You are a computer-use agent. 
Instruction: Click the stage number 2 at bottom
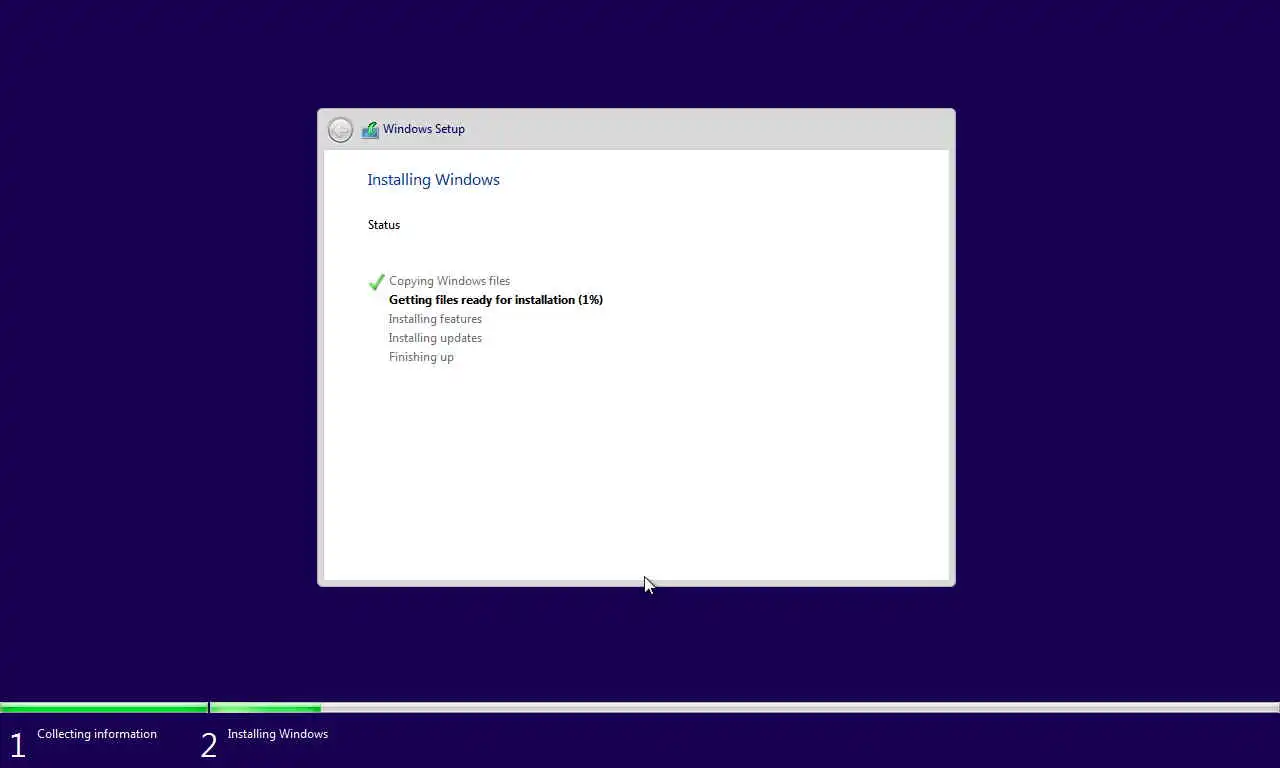click(208, 745)
